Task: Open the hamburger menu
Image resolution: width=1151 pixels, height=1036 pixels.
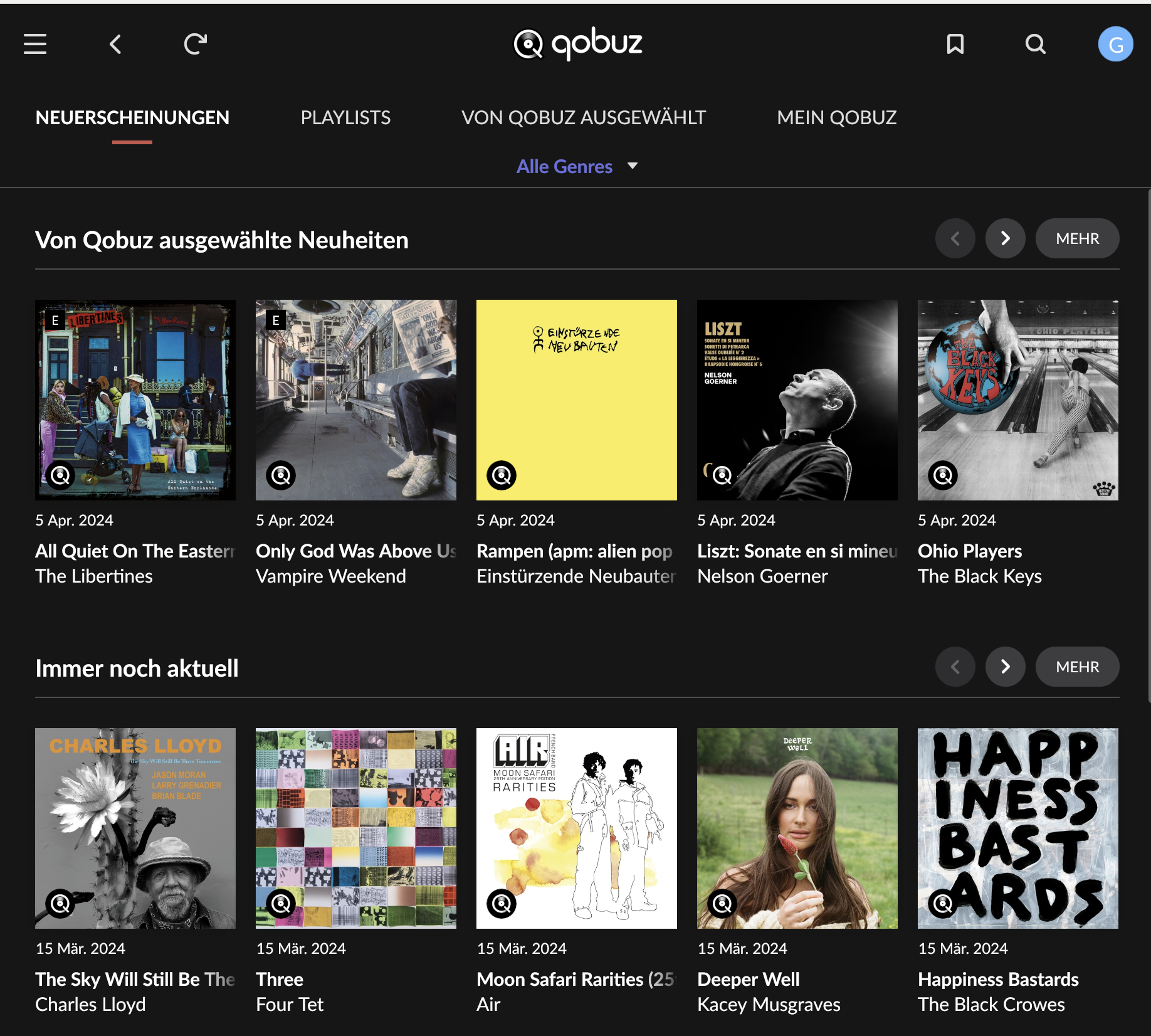Action: coord(35,44)
